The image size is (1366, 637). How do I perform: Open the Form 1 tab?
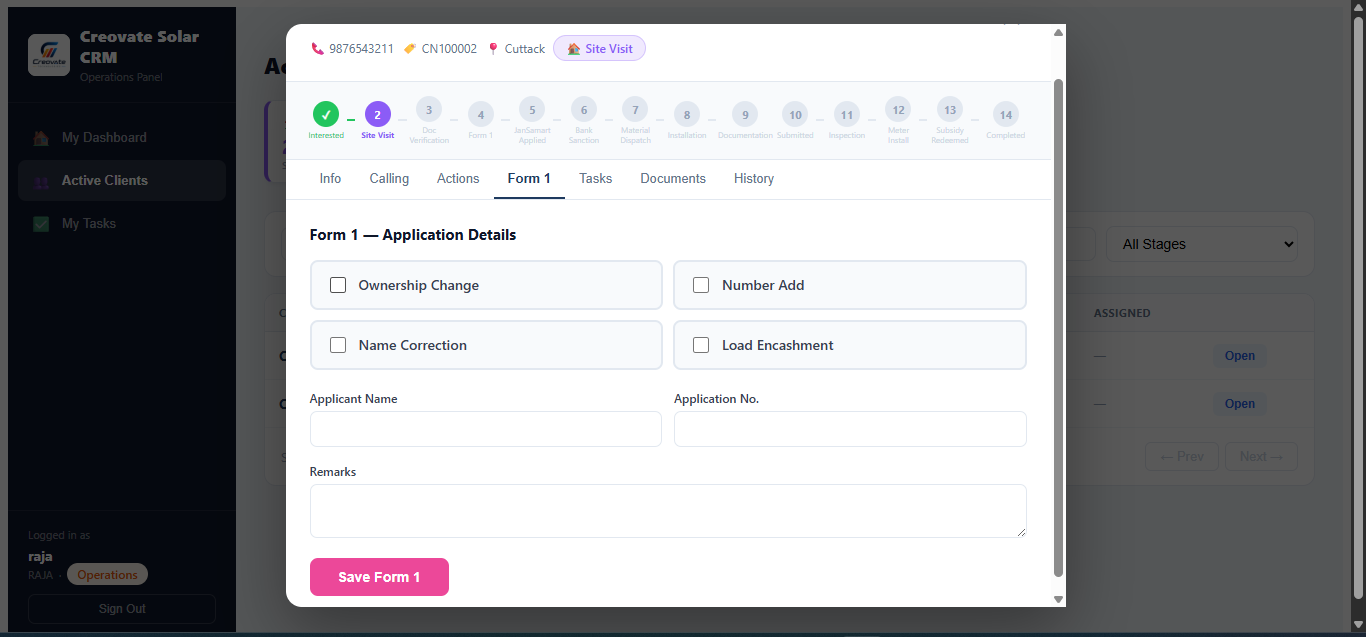(529, 179)
